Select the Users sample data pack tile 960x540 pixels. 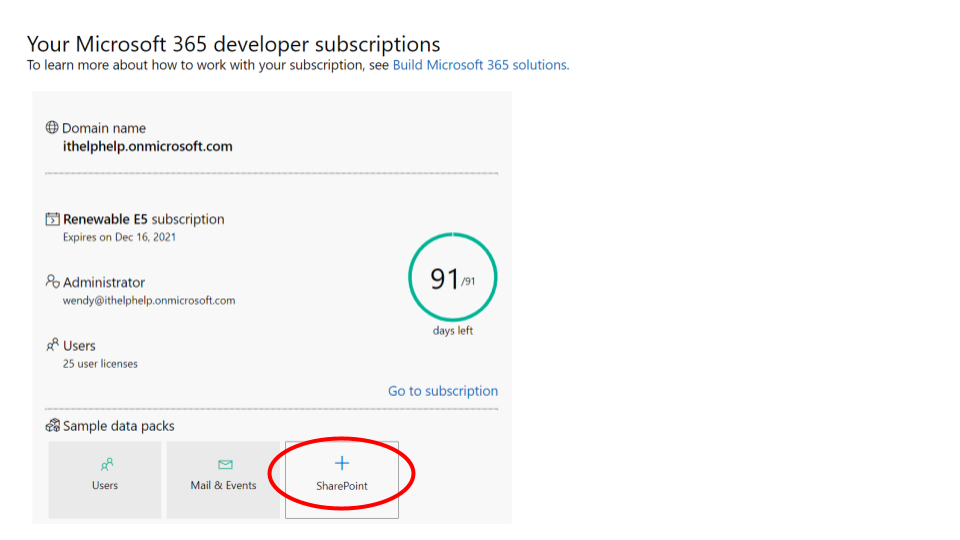pyautogui.click(x=105, y=479)
